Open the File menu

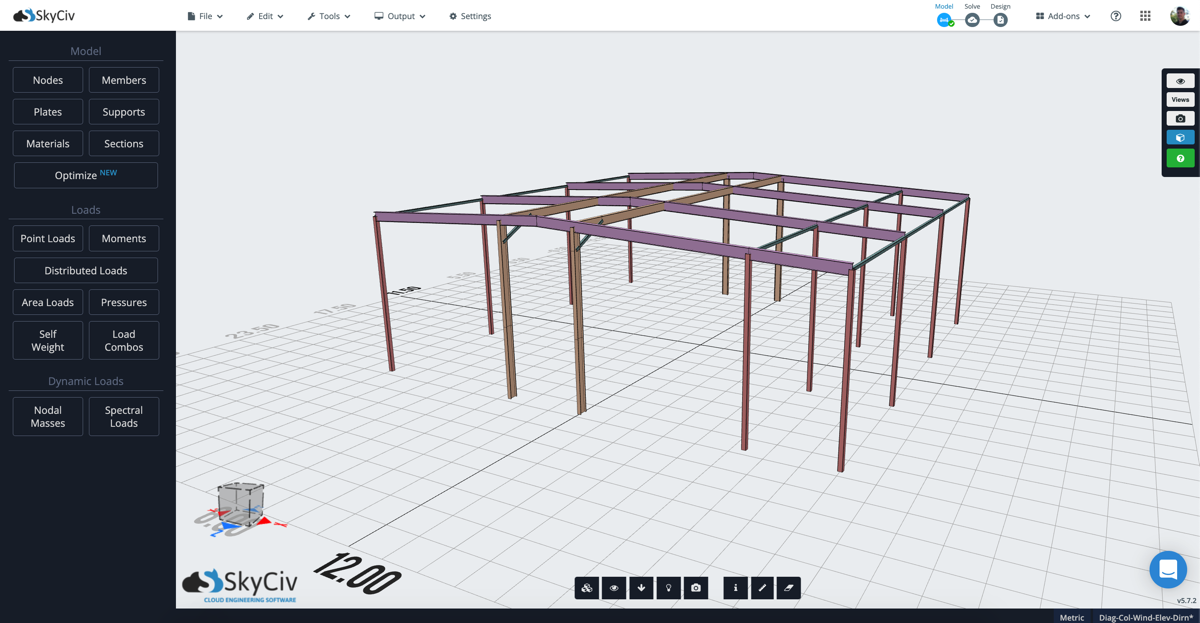pos(204,16)
